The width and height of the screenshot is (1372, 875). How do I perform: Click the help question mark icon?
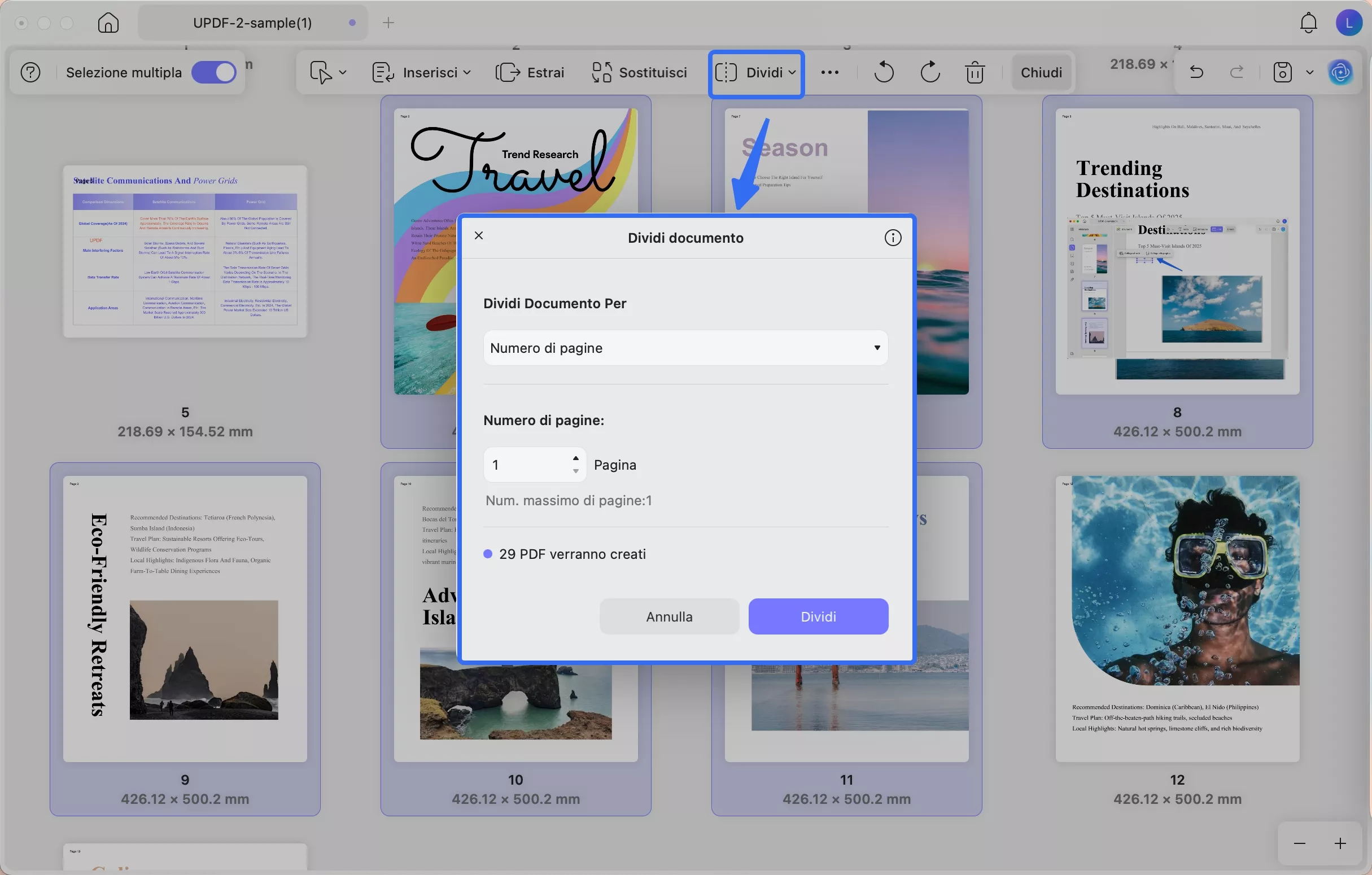30,72
